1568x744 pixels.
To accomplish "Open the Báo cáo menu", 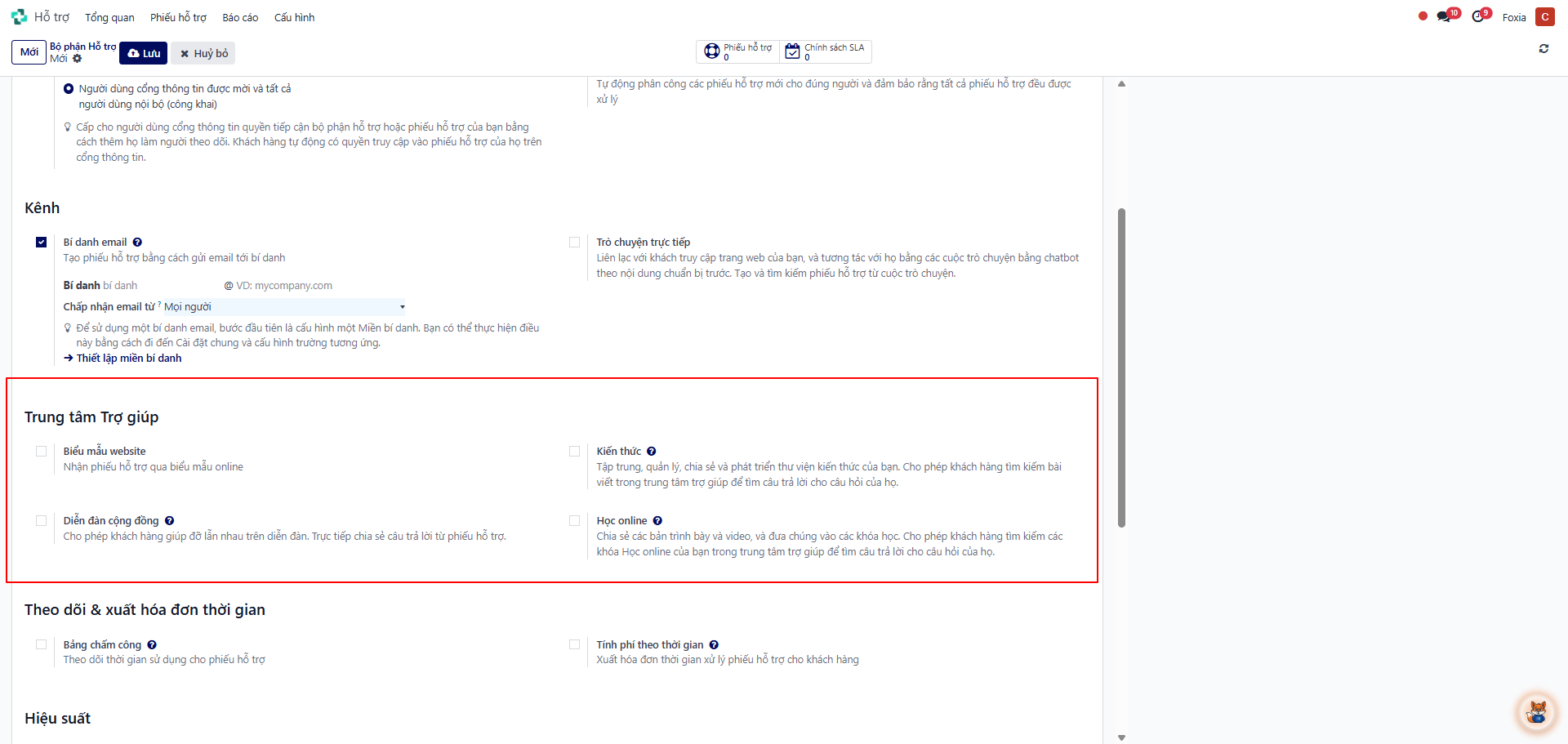I will [240, 17].
